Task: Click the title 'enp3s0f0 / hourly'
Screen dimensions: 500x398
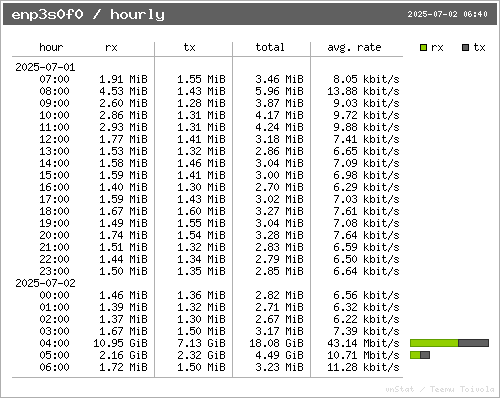Action: coord(88,15)
